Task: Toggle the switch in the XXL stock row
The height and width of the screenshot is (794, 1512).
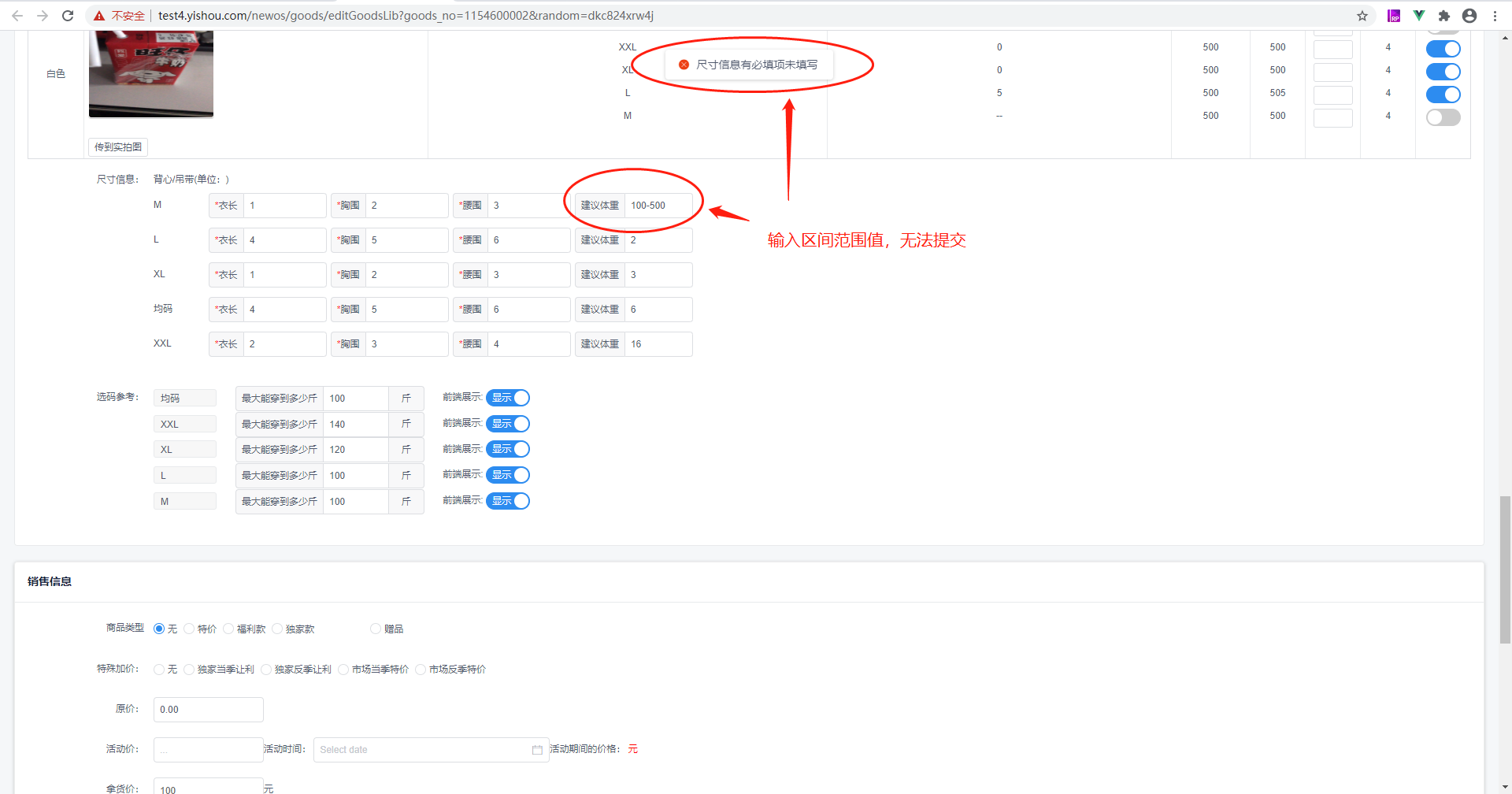Action: (x=1443, y=49)
